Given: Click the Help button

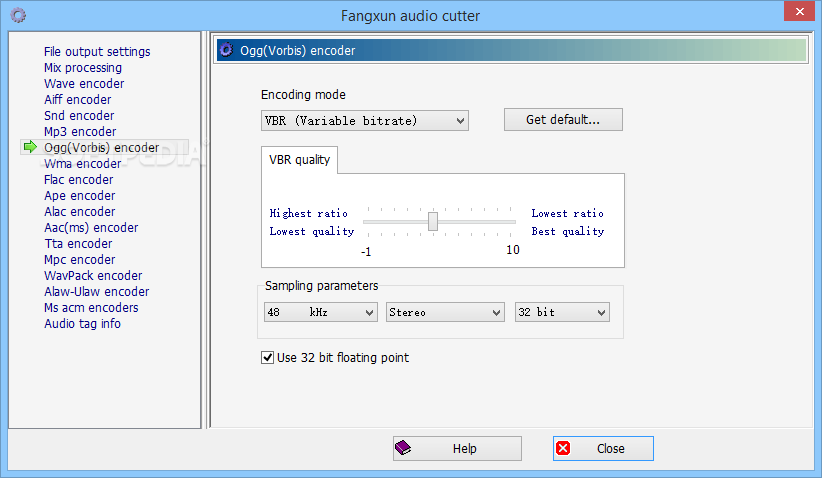Looking at the screenshot, I should (457, 448).
